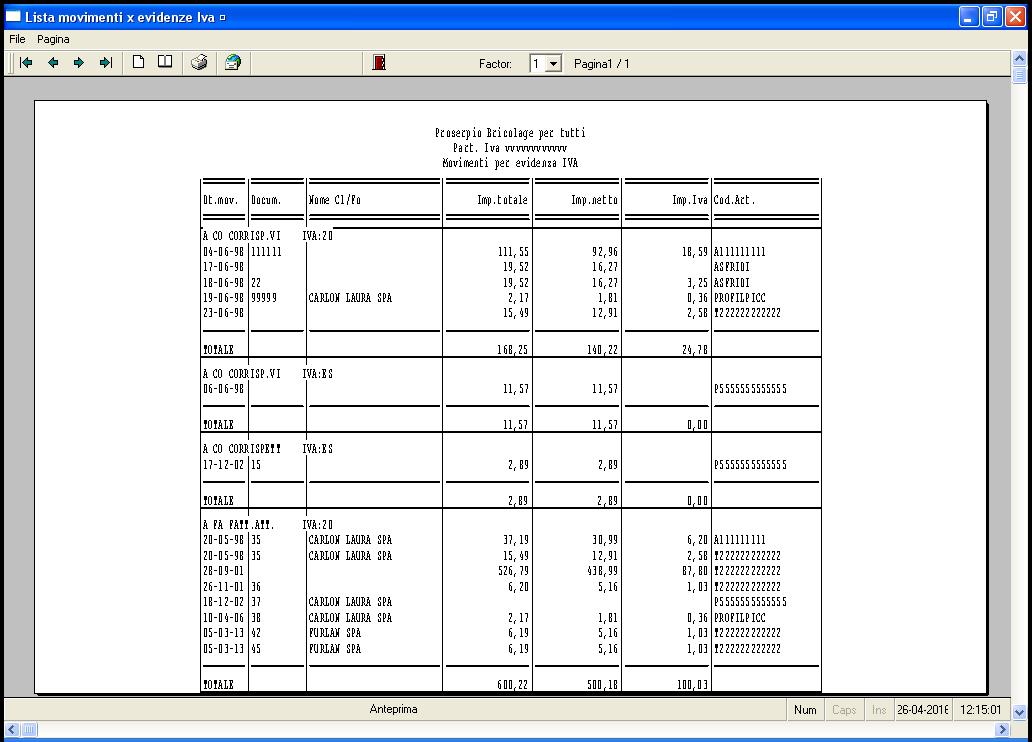Click amount 526,79 in 28-09-01 row

pyautogui.click(x=513, y=571)
